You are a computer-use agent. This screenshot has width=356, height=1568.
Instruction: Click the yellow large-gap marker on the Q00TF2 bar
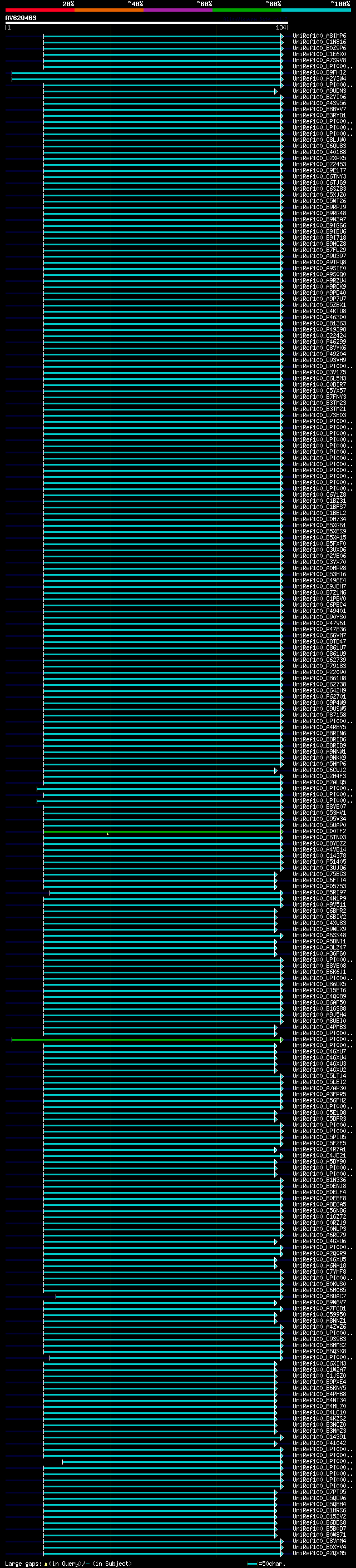108,834
